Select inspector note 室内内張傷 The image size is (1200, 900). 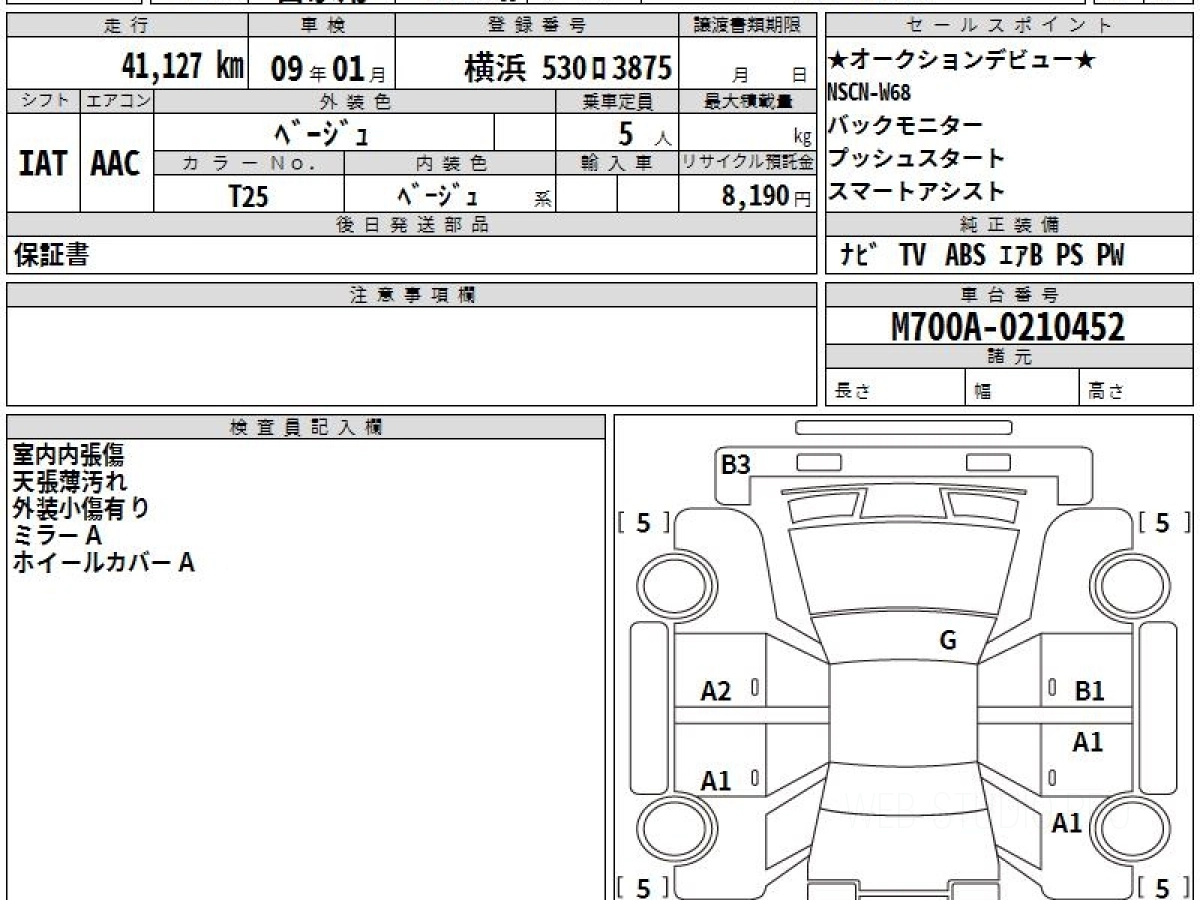point(68,456)
